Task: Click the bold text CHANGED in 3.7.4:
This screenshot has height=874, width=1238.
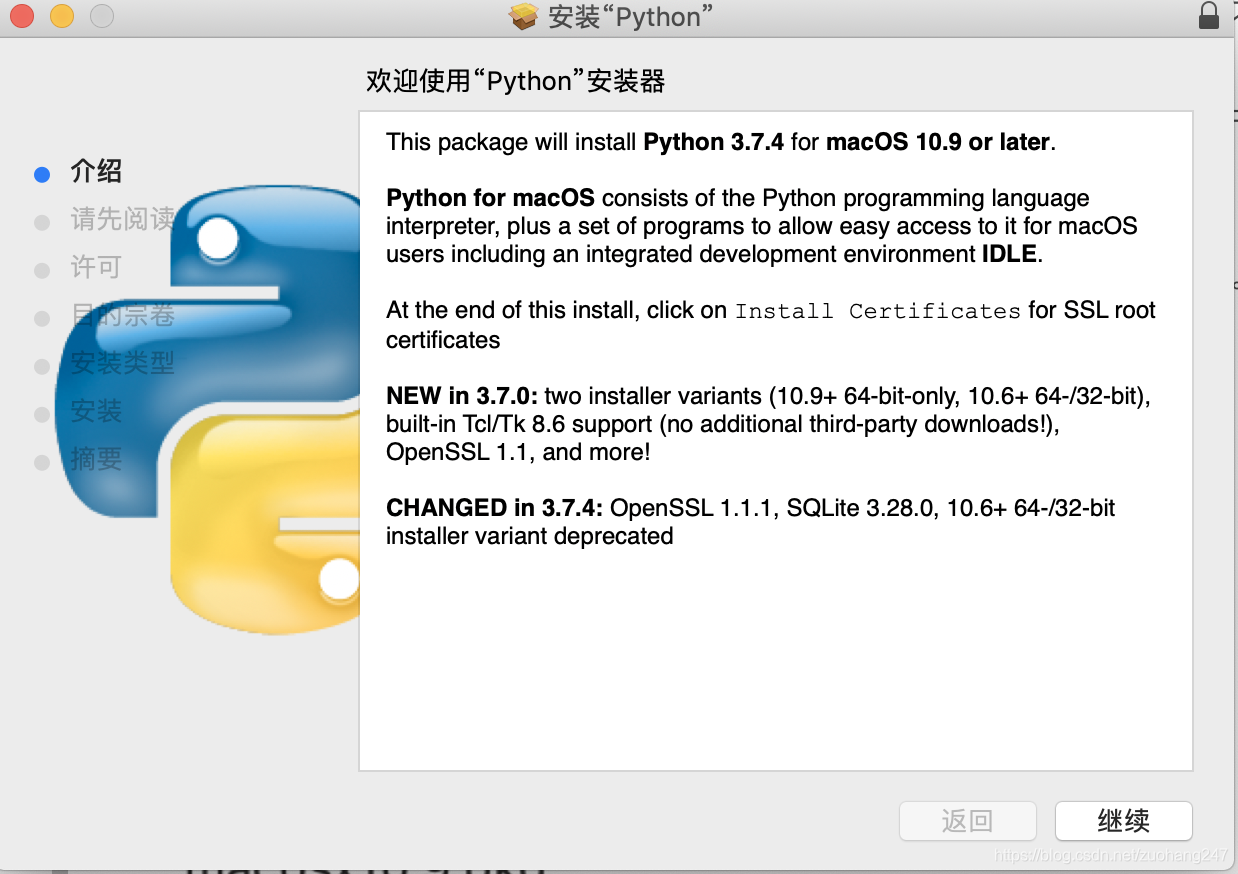Action: coord(495,508)
